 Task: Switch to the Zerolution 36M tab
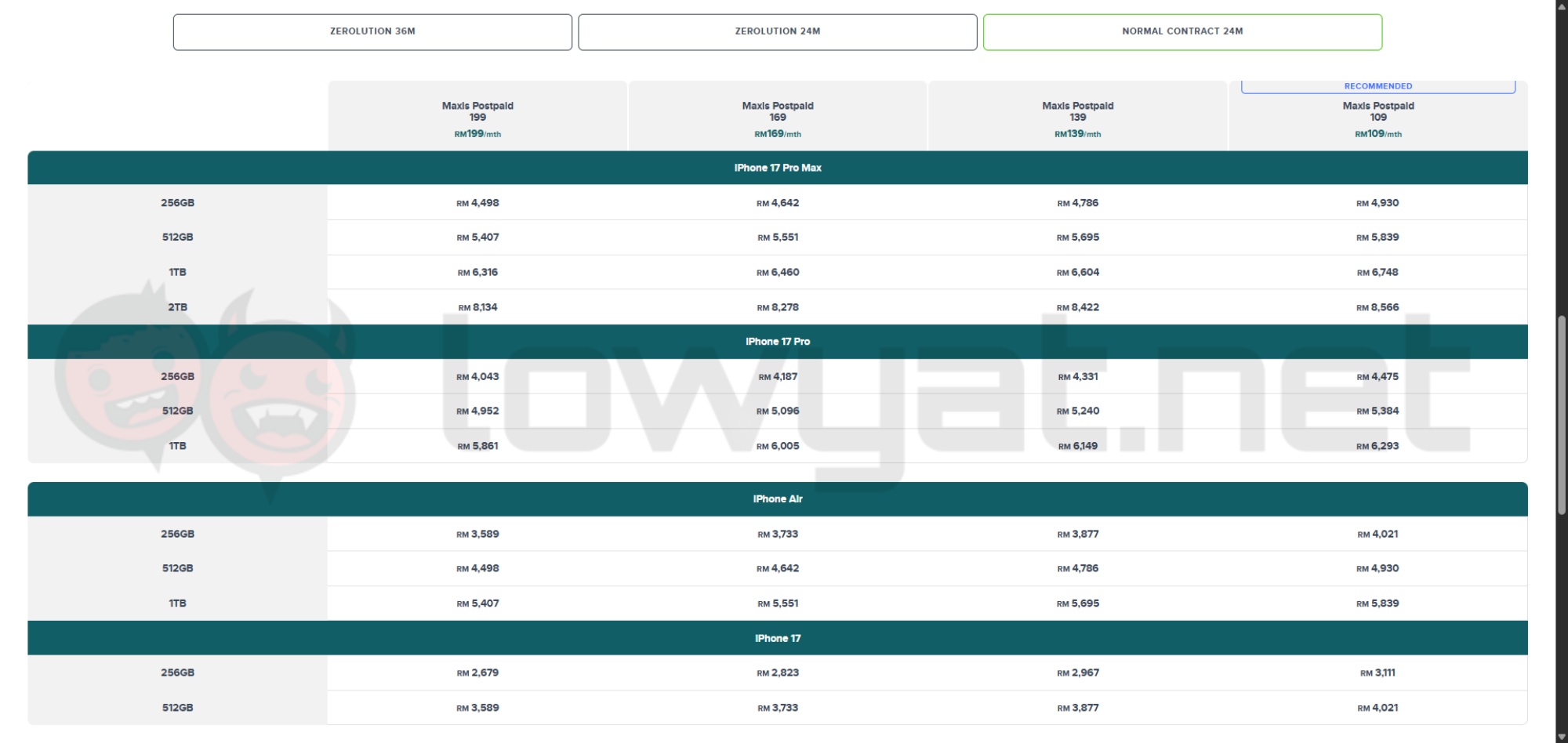click(372, 32)
